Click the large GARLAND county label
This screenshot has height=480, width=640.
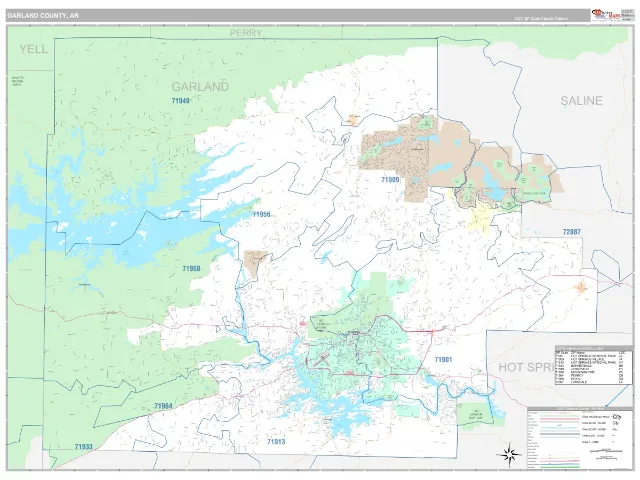click(200, 87)
